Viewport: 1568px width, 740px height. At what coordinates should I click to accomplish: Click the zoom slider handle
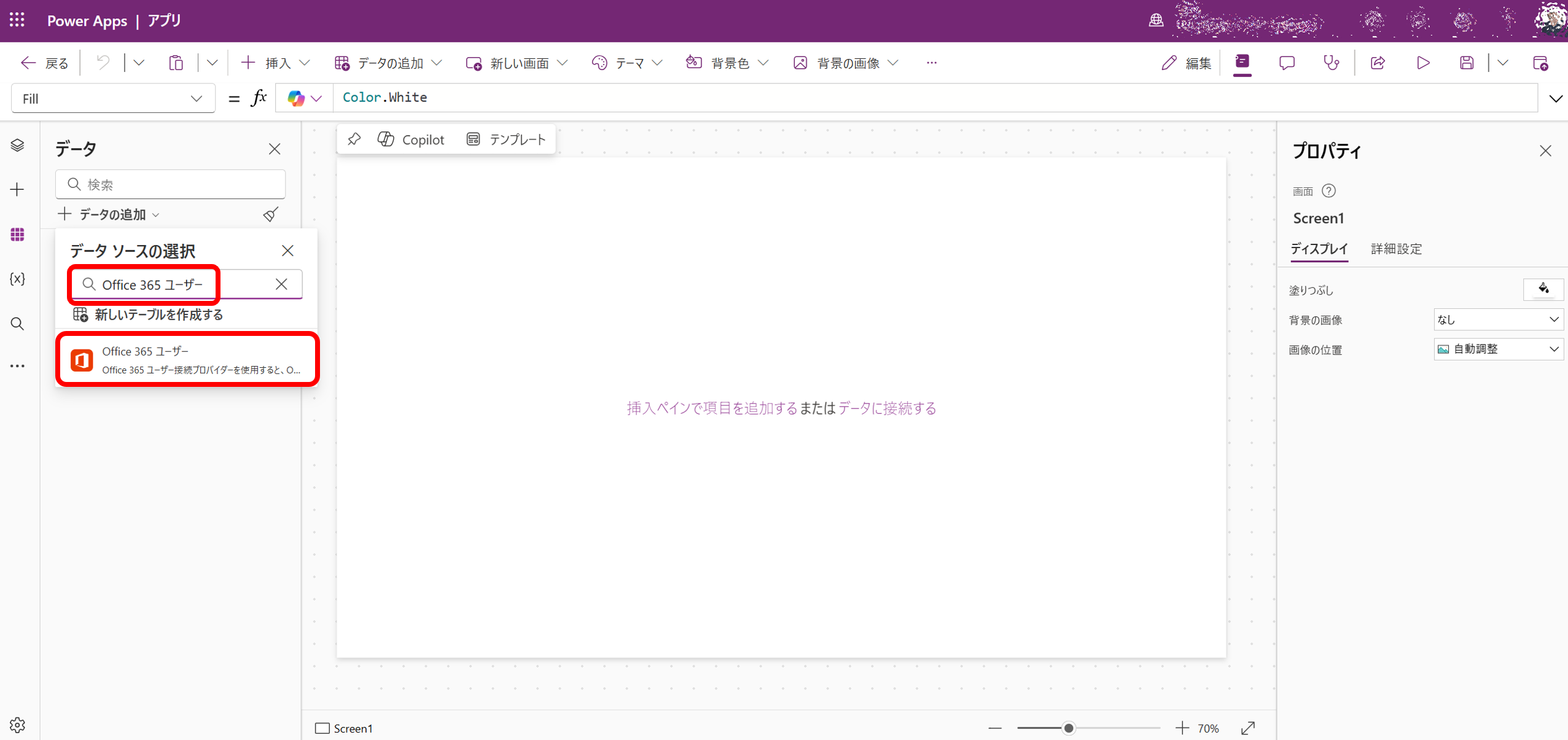[x=1069, y=728]
